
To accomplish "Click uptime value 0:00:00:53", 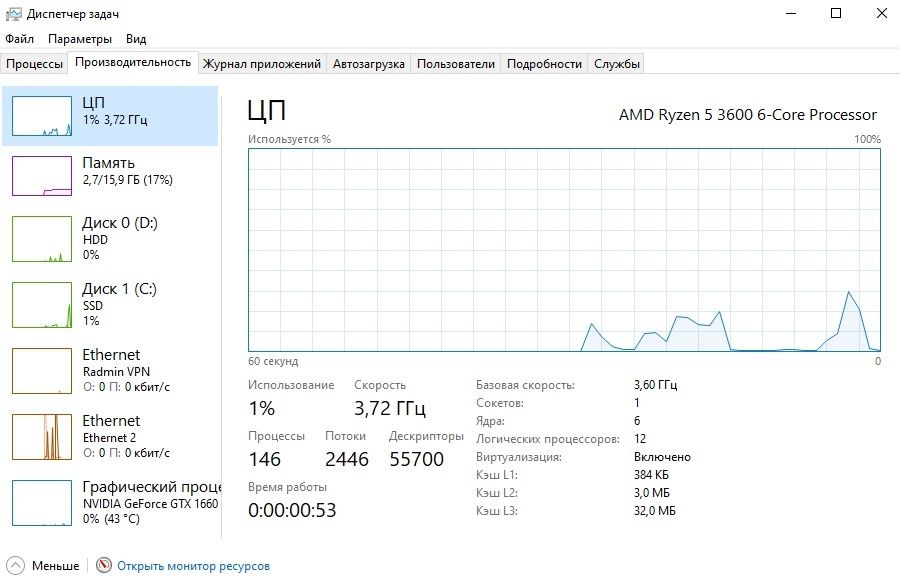I will coord(292,510).
